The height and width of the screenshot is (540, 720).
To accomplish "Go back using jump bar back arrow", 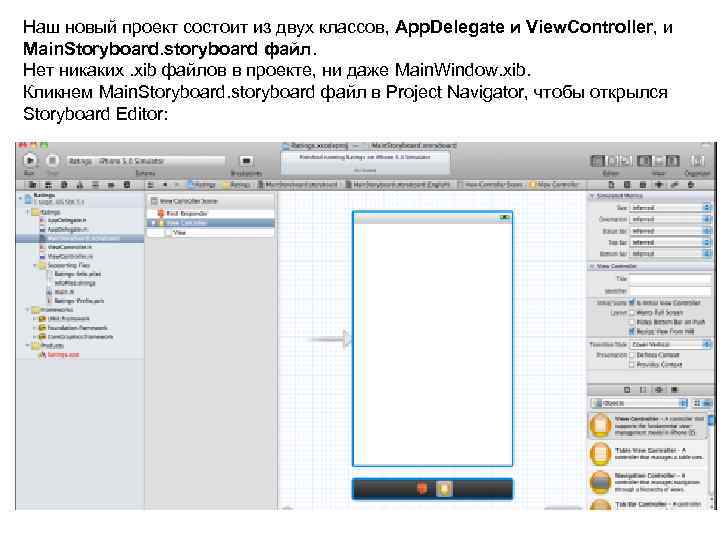I will tap(165, 185).
